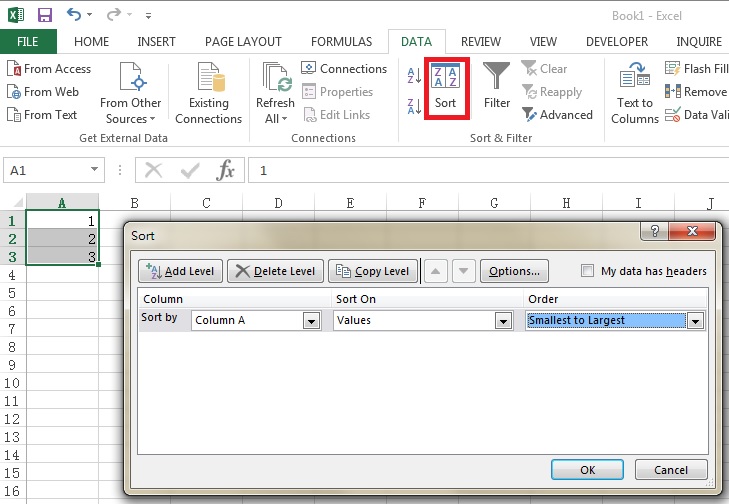
Task: Click the Excel application logo icon
Action: (x=16, y=15)
